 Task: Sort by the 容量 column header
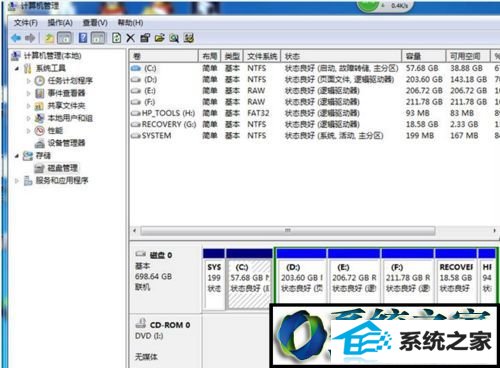(x=424, y=56)
